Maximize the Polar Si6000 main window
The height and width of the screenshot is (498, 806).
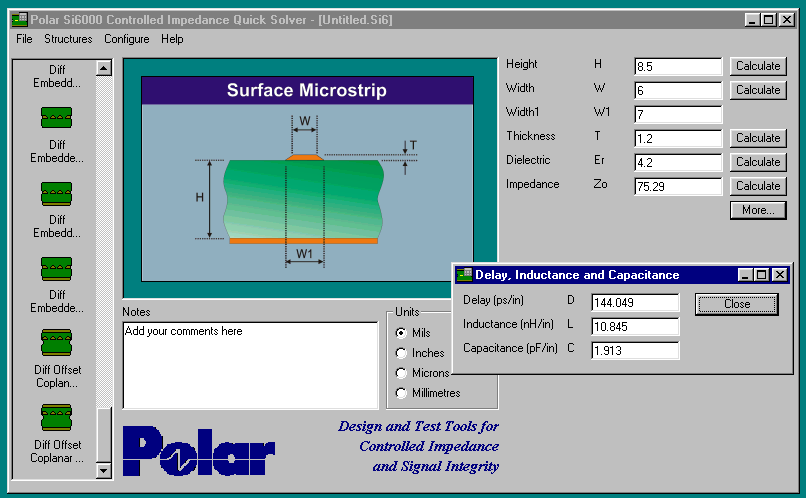pos(768,20)
